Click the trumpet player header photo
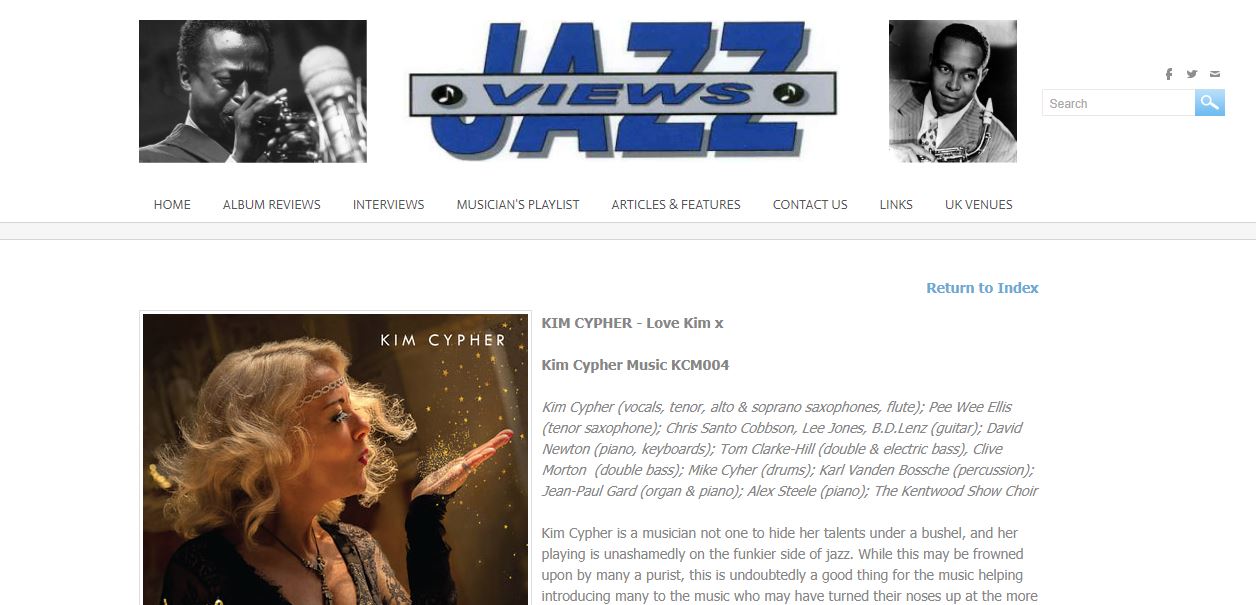Image resolution: width=1256 pixels, height=605 pixels. coord(253,91)
